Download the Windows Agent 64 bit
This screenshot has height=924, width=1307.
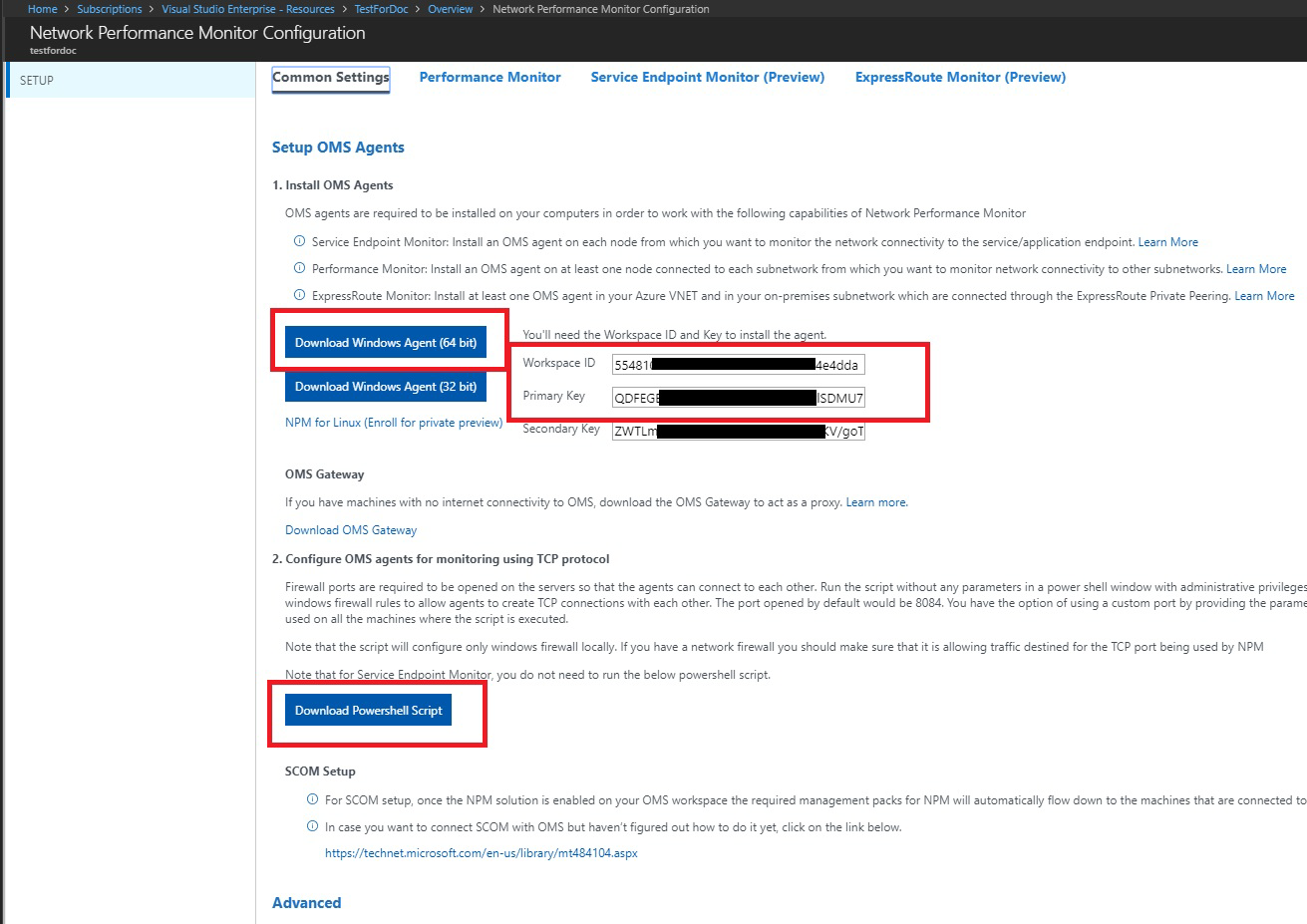pyautogui.click(x=386, y=342)
